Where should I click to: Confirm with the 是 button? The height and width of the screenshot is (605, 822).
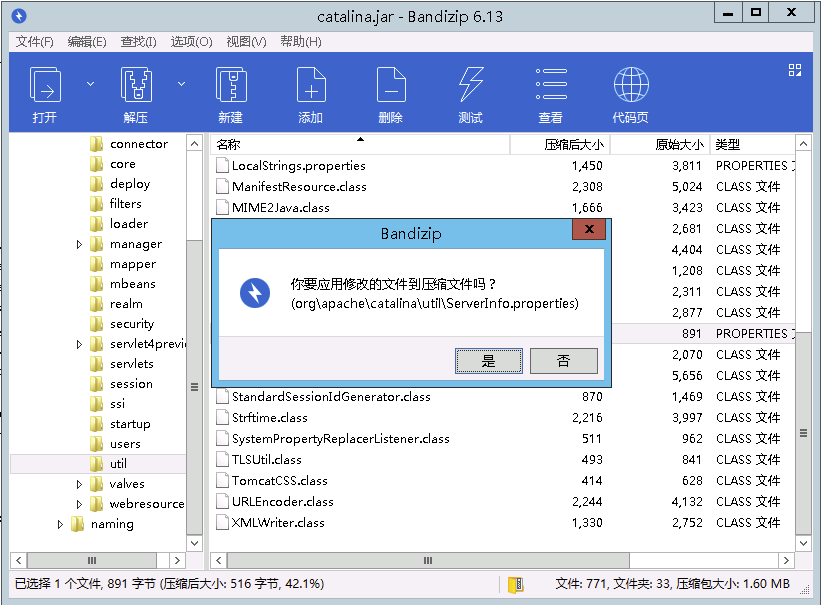click(489, 361)
